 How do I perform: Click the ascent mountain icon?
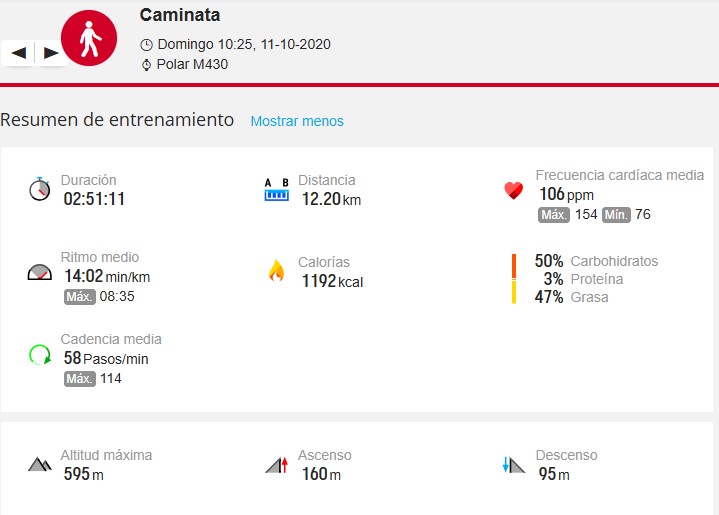point(276,464)
